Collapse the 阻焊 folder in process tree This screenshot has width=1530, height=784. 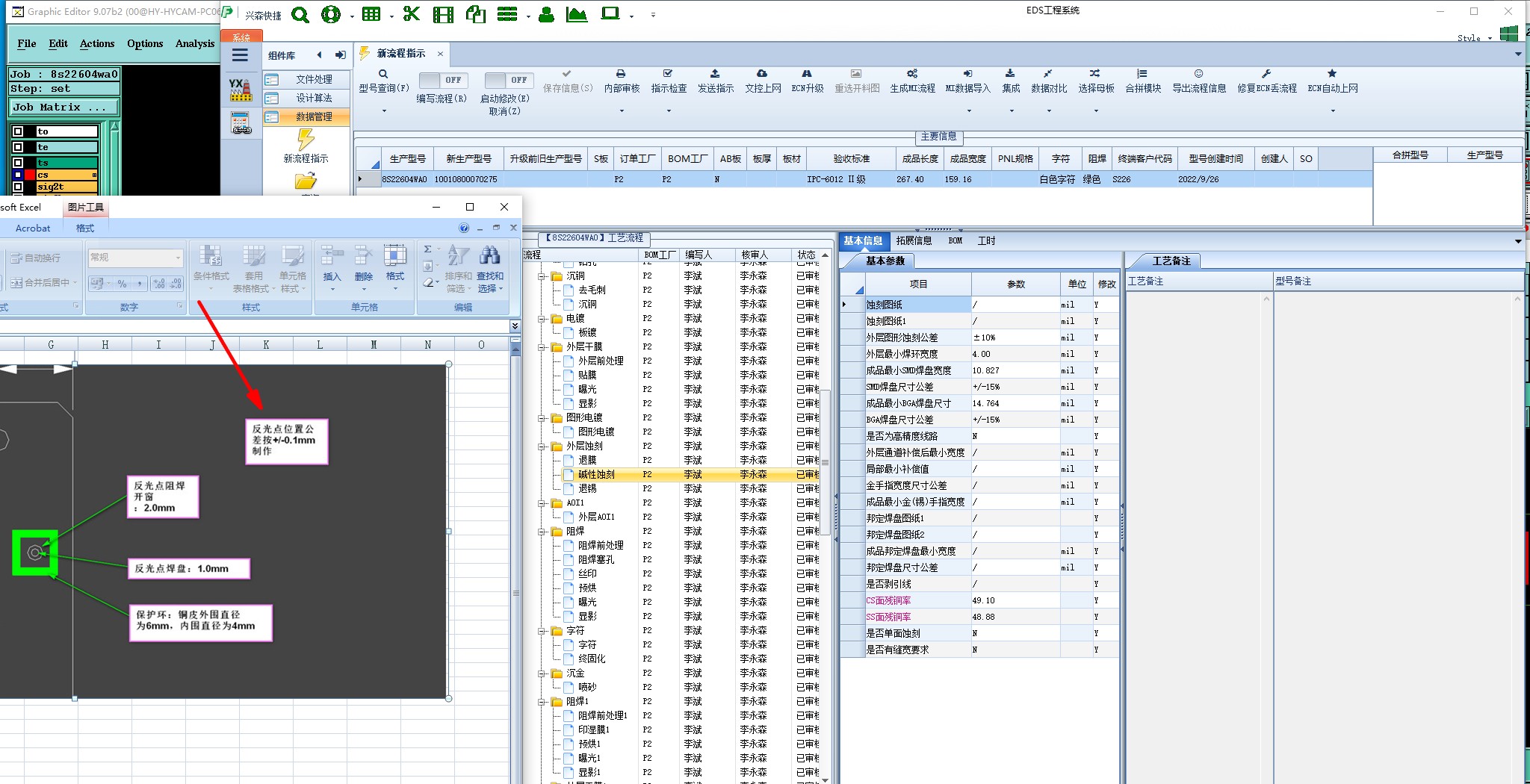click(542, 532)
